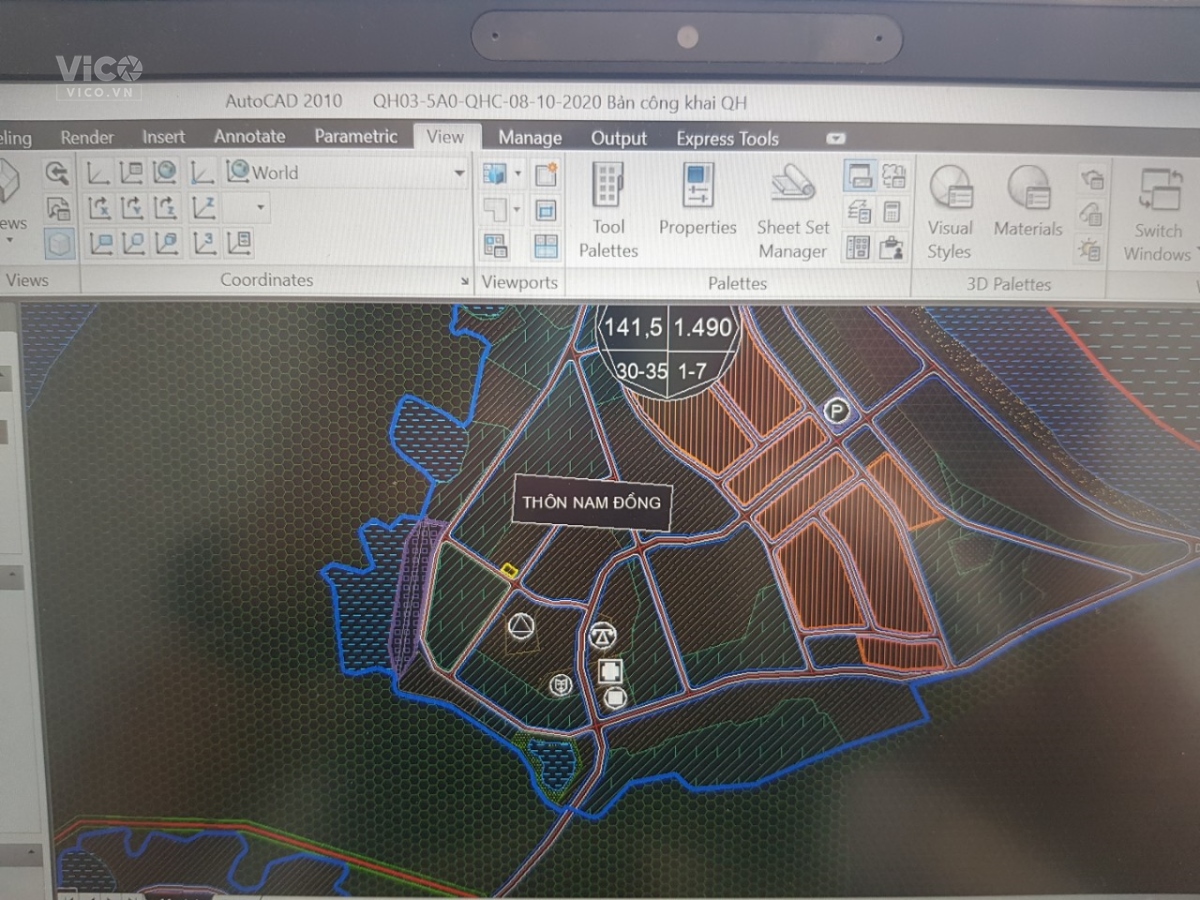Open Visual Styles manager

pyautogui.click(x=950, y=212)
